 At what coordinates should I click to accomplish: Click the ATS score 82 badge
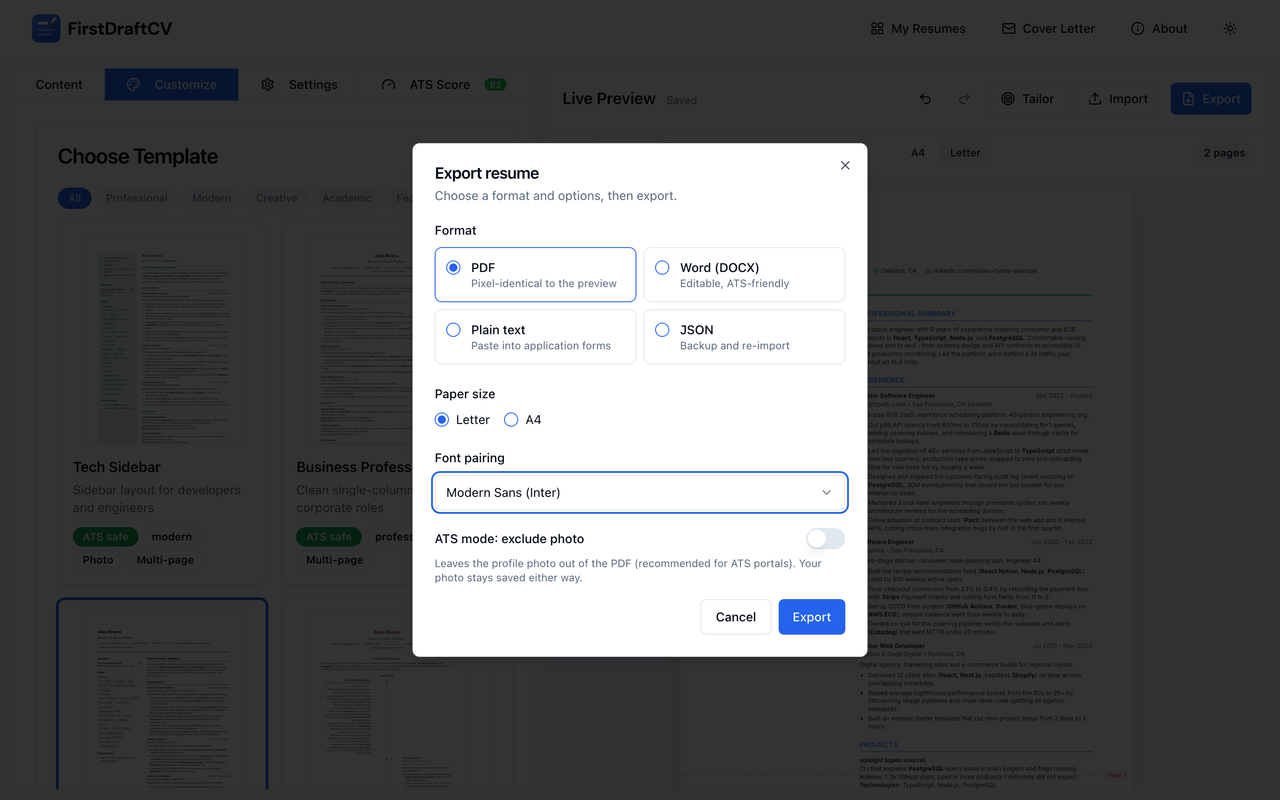point(495,85)
